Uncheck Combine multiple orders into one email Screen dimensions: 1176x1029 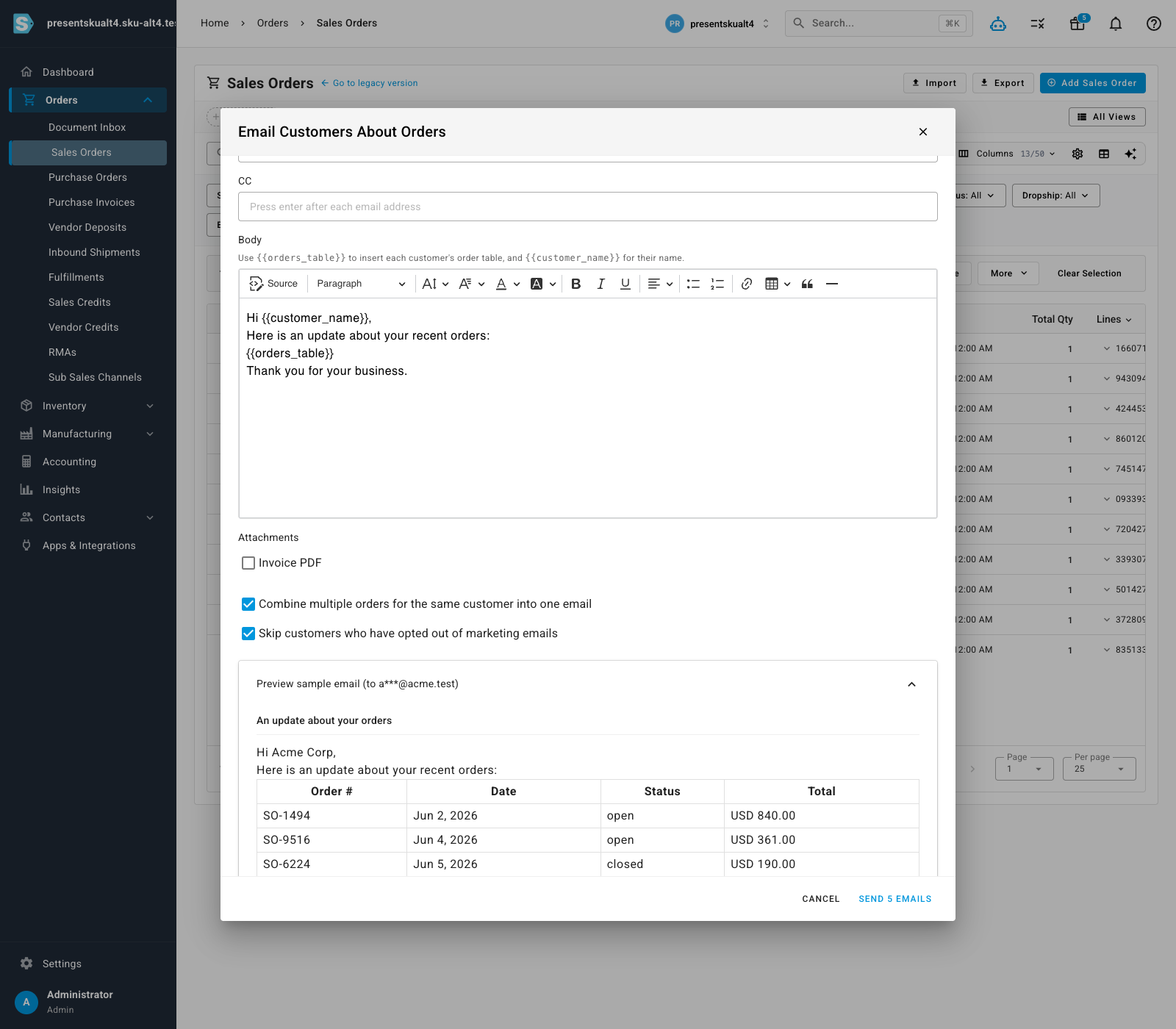click(x=248, y=604)
